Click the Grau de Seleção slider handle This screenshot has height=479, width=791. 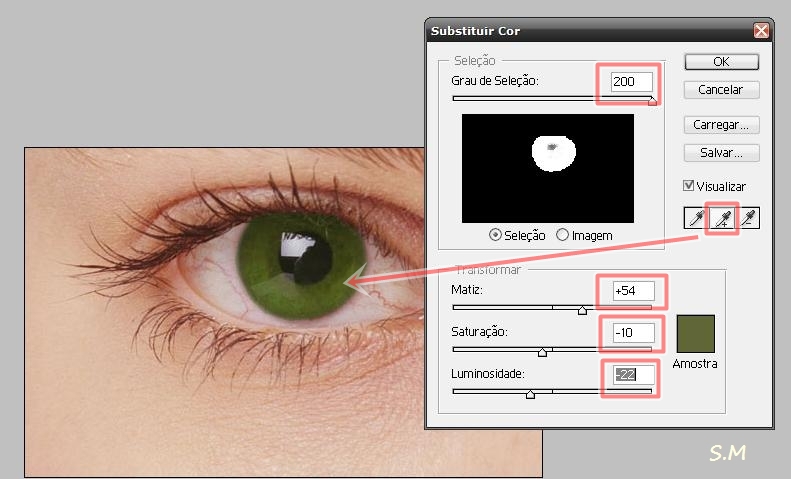coord(652,100)
